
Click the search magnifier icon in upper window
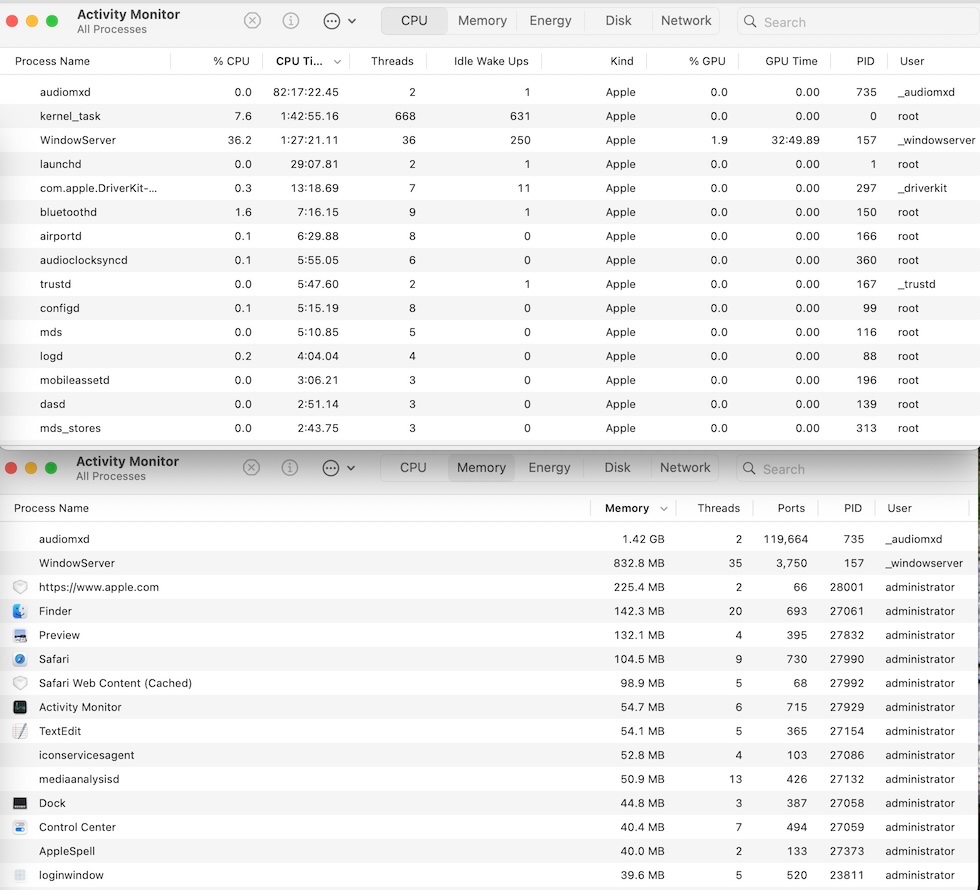pyautogui.click(x=750, y=21)
